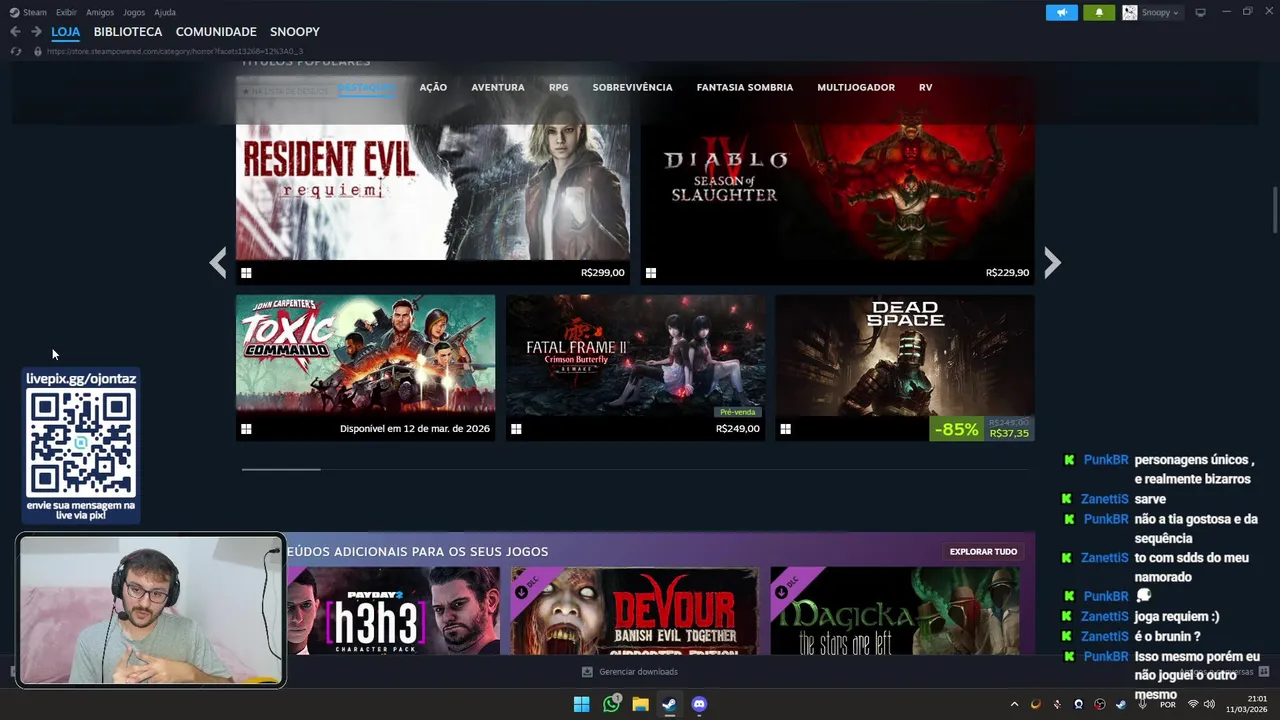This screenshot has width=1280, height=720.
Task: Click the Steam icon in the system tray
Action: click(x=1121, y=704)
